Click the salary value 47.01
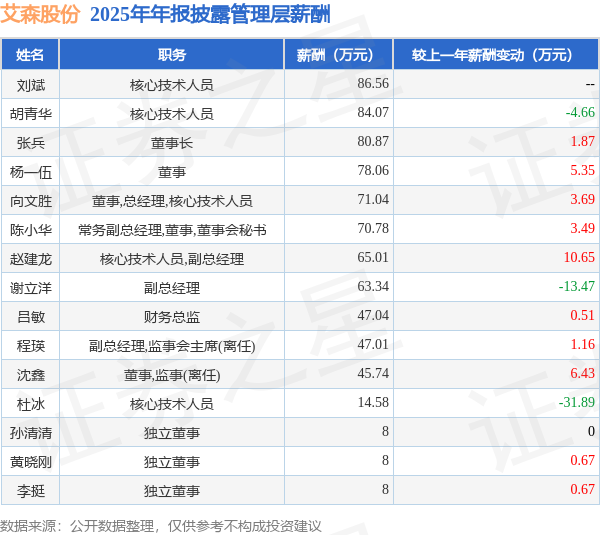This screenshot has width=600, height=535. (x=373, y=344)
